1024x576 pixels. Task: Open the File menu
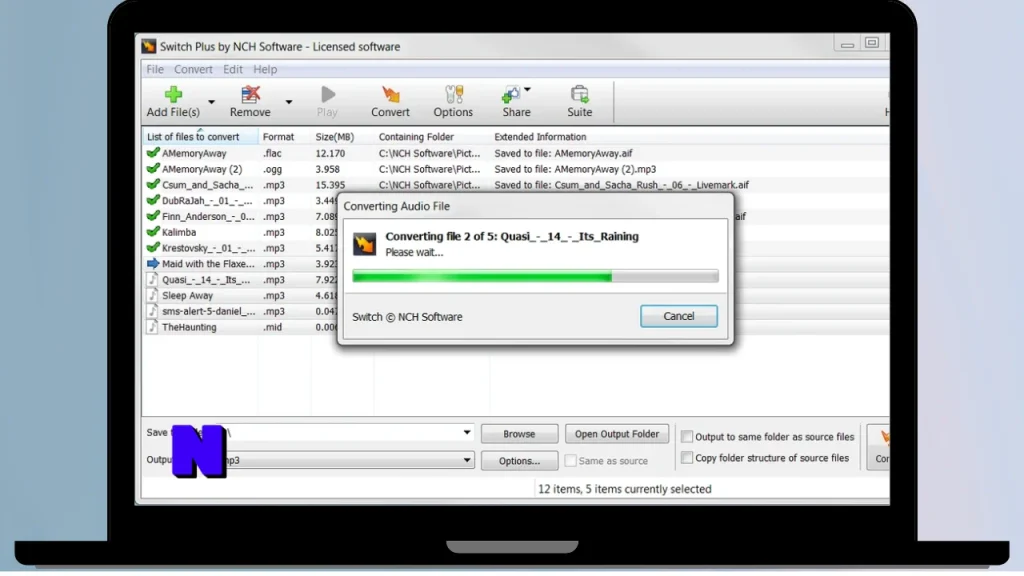155,69
